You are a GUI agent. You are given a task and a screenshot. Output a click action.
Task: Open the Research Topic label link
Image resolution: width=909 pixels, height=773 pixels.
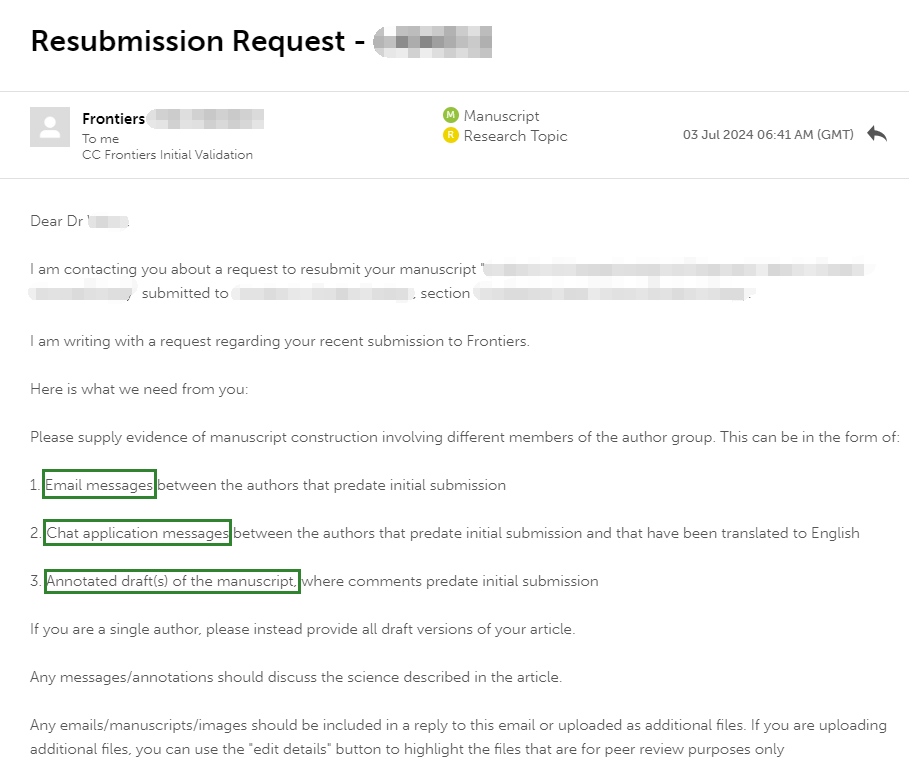(515, 136)
